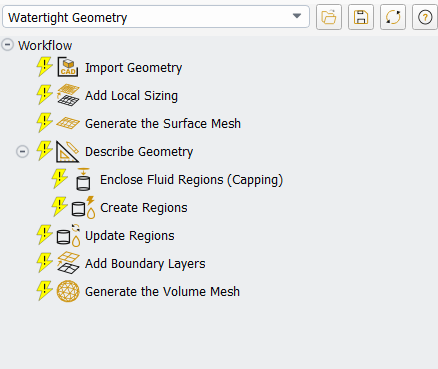
Task: Collapse the Workflow root node
Action: pos(8,45)
